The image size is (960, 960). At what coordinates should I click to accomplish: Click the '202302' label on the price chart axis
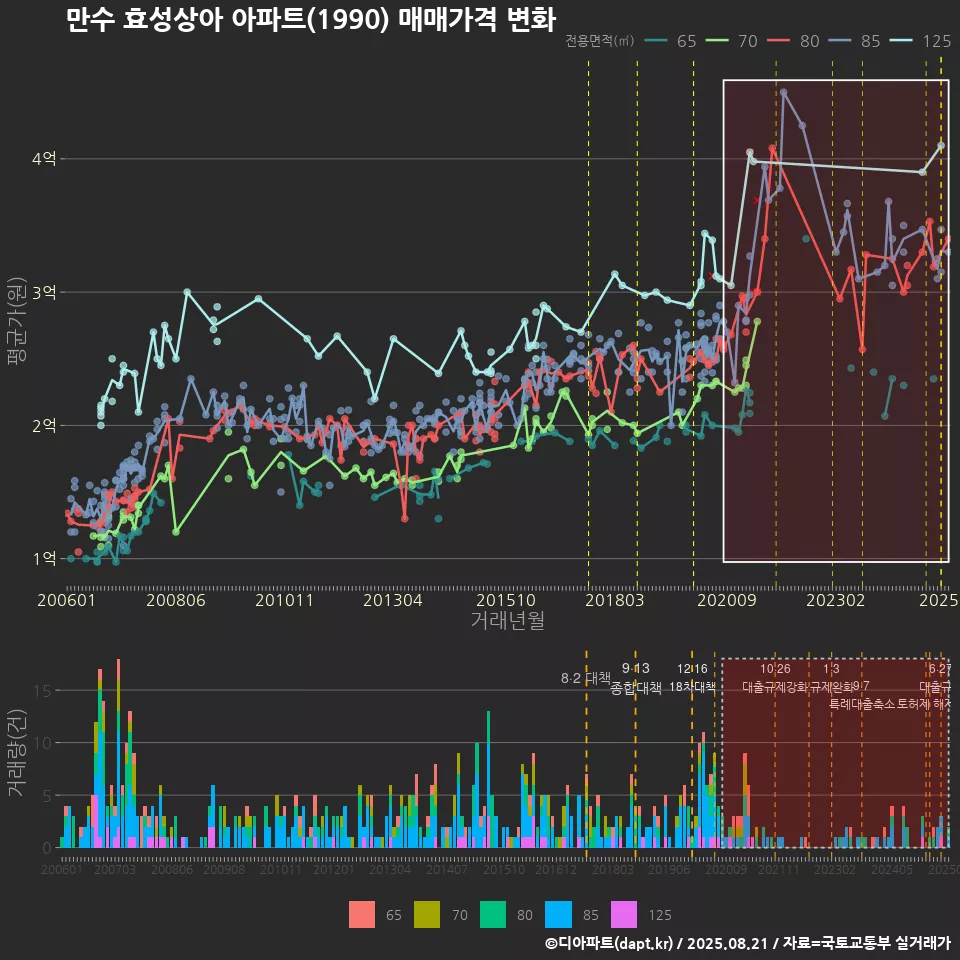[x=836, y=600]
